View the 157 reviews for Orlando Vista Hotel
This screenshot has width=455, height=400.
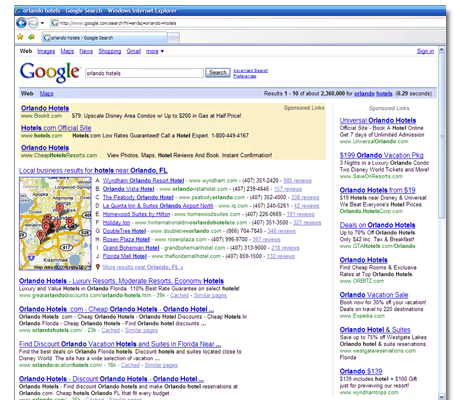tap(288, 189)
